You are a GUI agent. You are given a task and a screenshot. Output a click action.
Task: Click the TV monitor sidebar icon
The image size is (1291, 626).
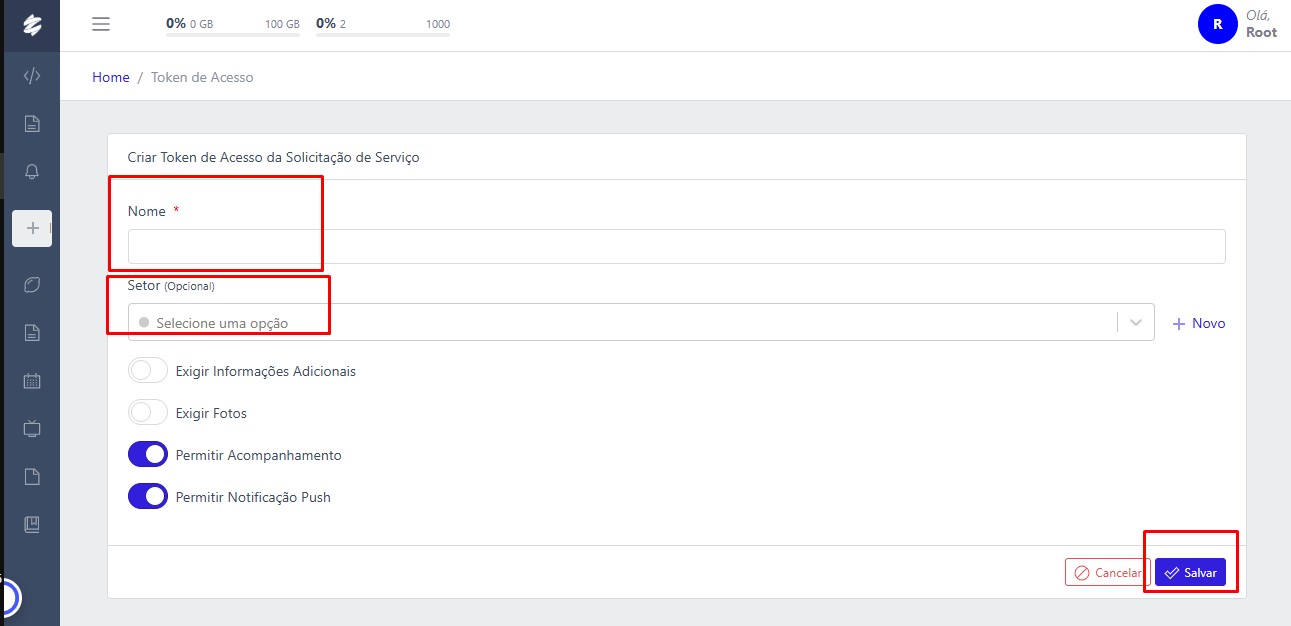pyautogui.click(x=32, y=429)
